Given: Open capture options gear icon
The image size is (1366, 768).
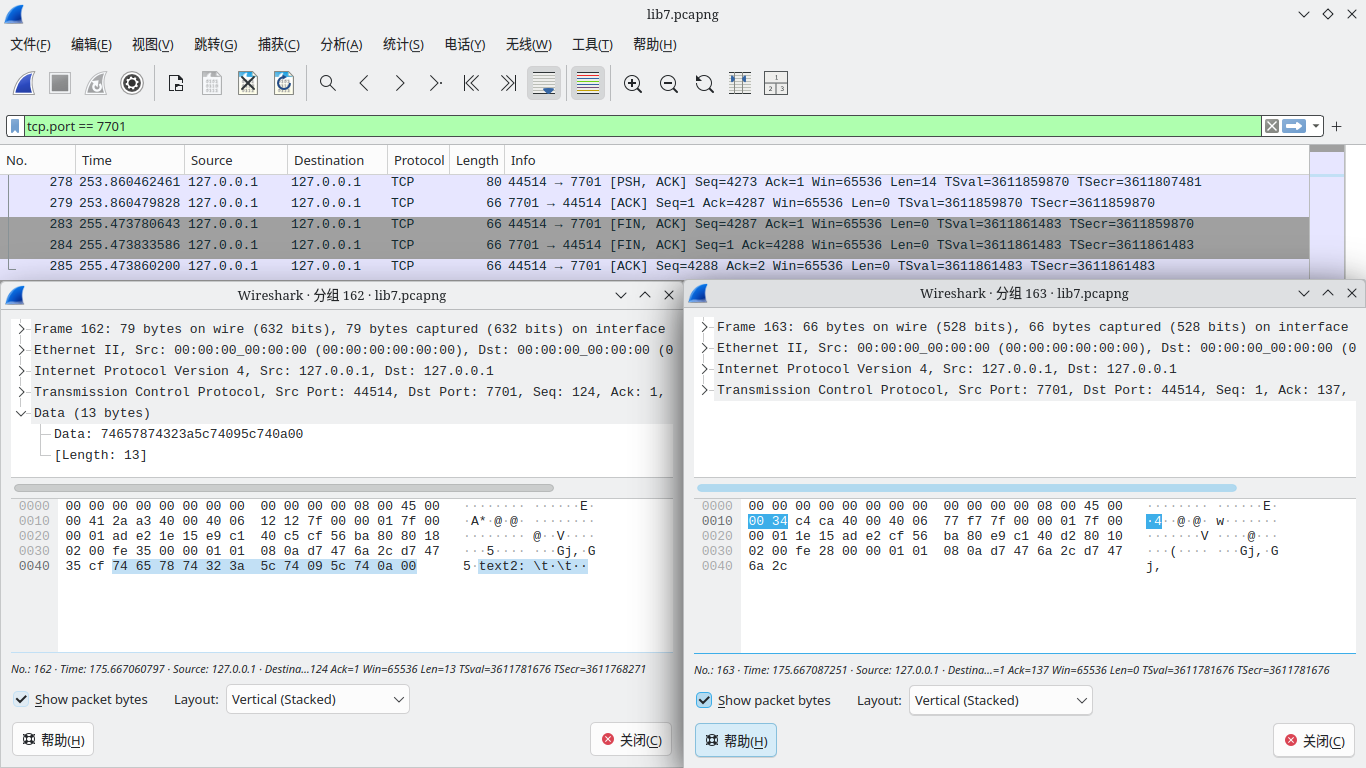Looking at the screenshot, I should 132,84.
